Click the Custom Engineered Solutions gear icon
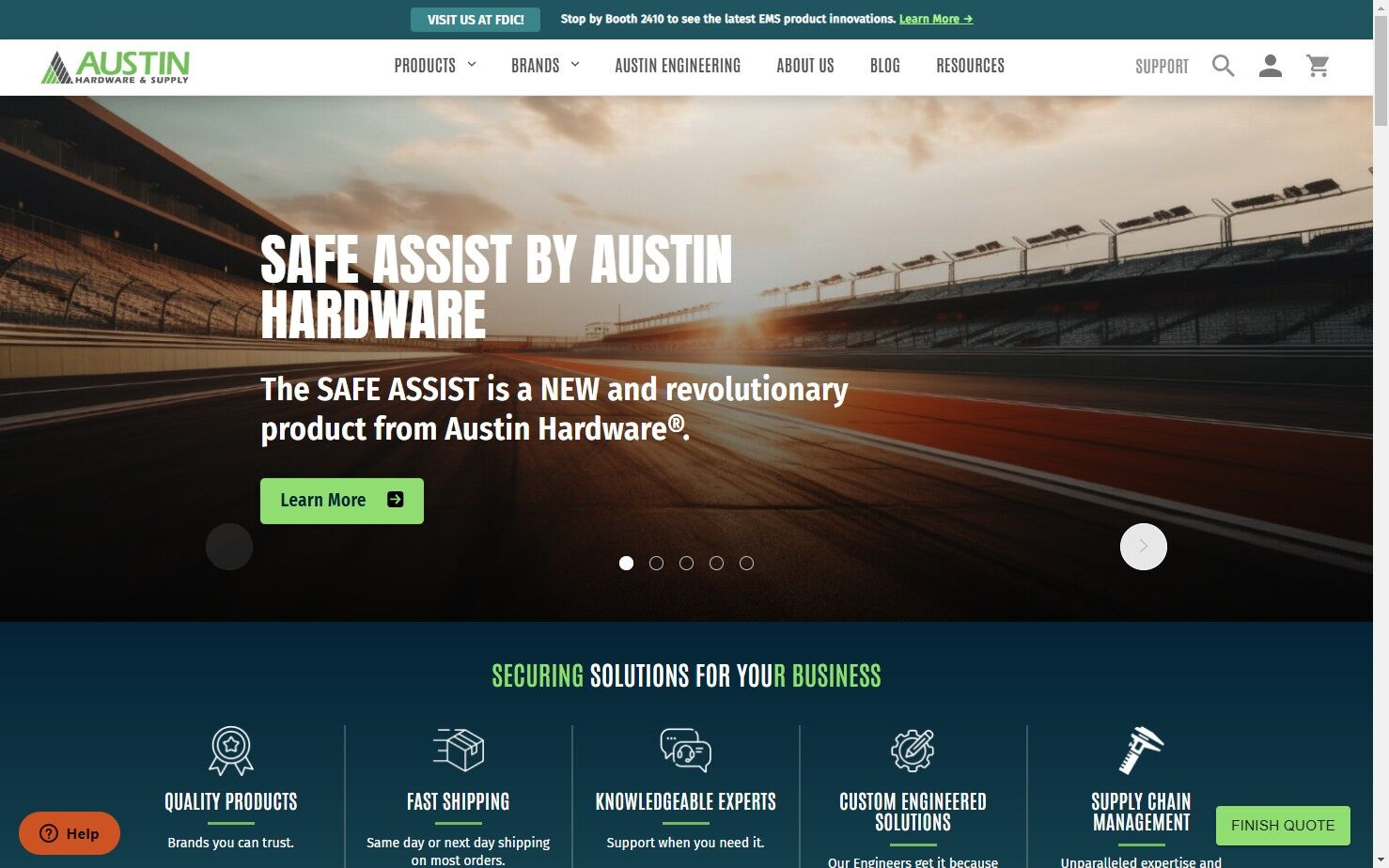Image resolution: width=1389 pixels, height=868 pixels. click(x=913, y=750)
